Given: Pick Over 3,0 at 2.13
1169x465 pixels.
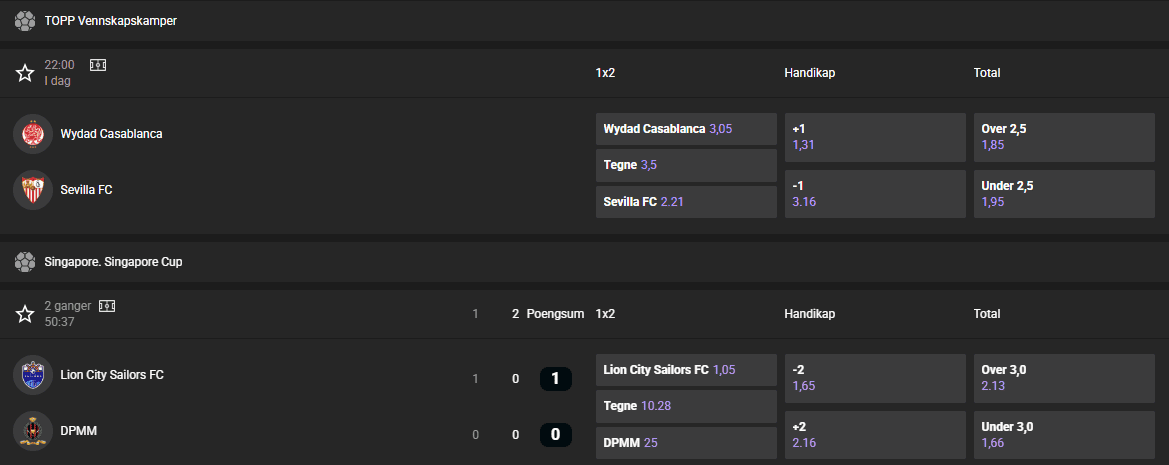Looking at the screenshot, I should point(1064,378).
